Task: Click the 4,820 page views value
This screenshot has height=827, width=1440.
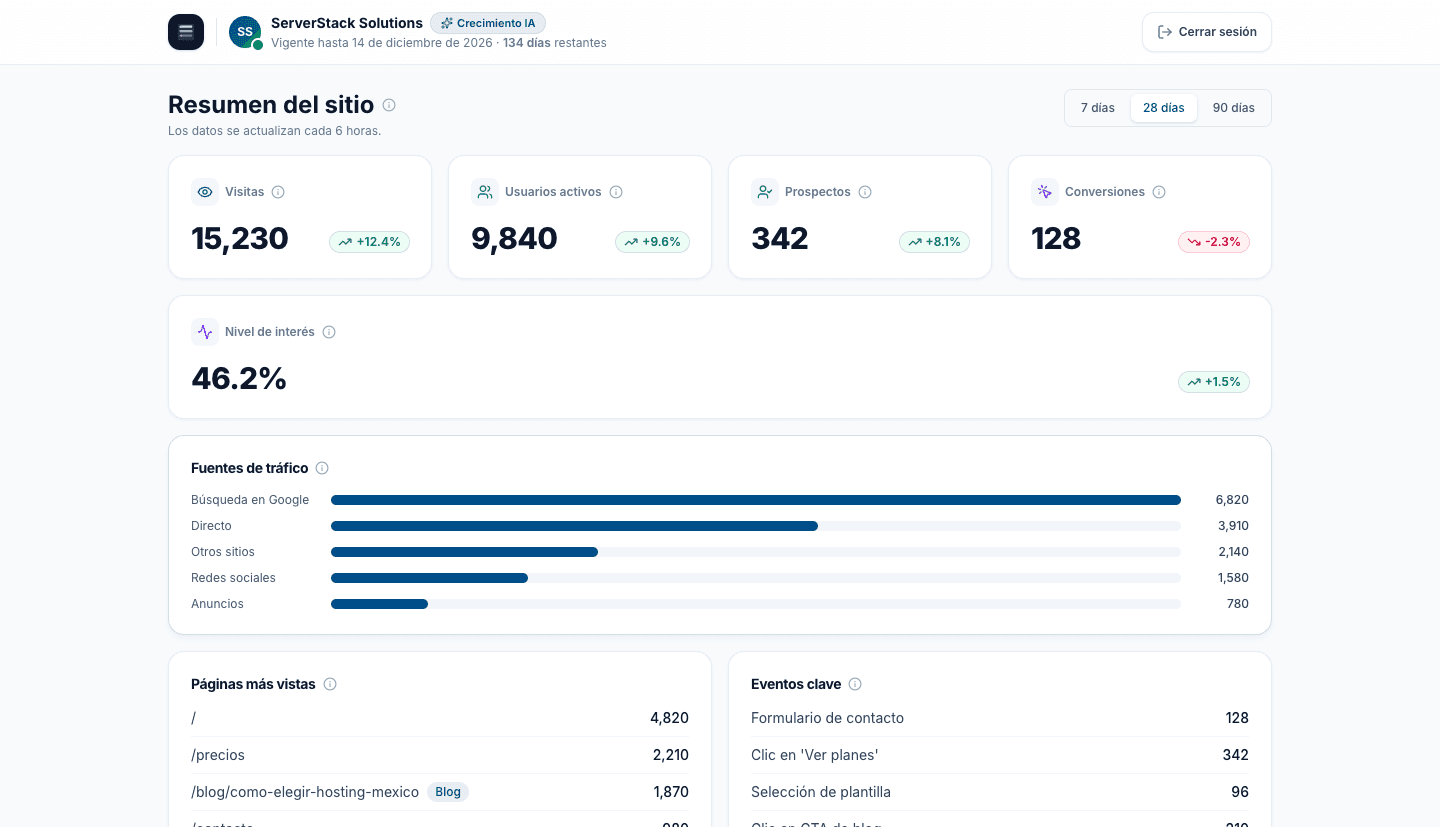Action: click(669, 718)
